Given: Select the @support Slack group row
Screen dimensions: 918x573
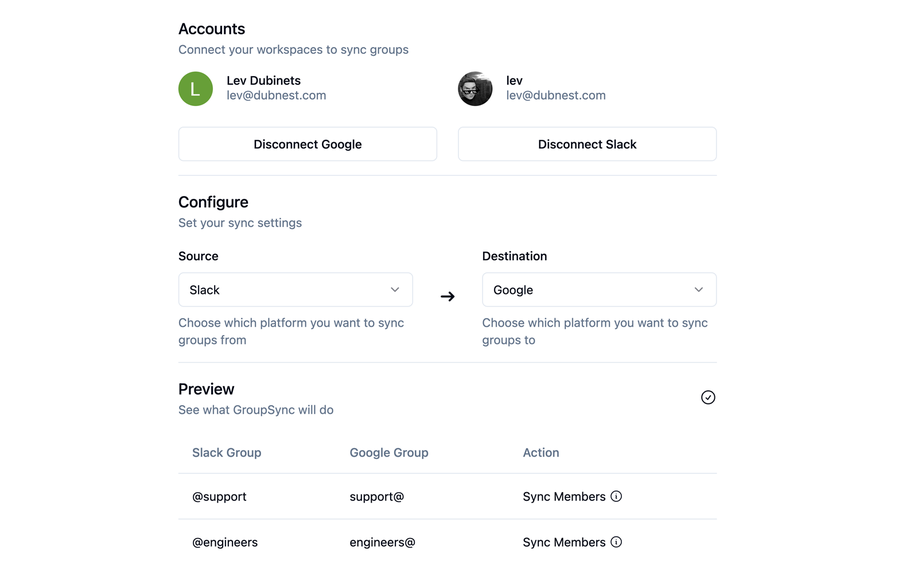Looking at the screenshot, I should tap(447, 496).
